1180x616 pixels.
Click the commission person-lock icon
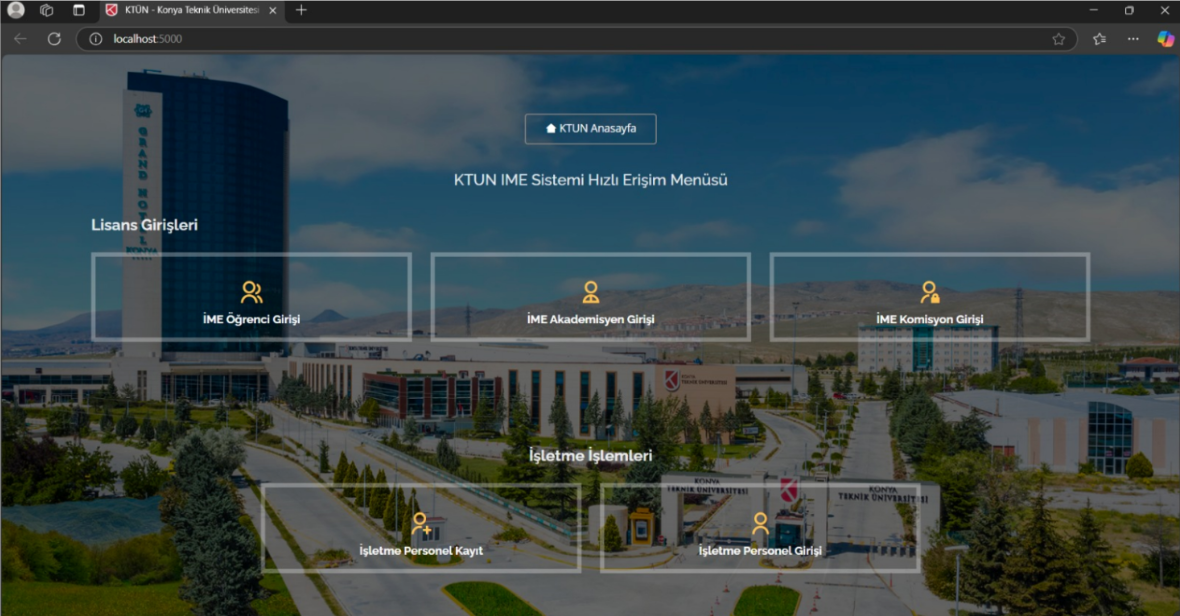pos(930,292)
